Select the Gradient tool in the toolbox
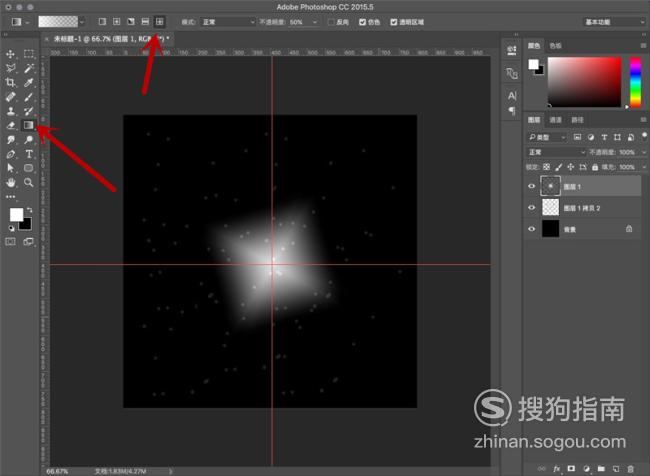Screen dimensions: 650x476 pyautogui.click(x=29, y=125)
